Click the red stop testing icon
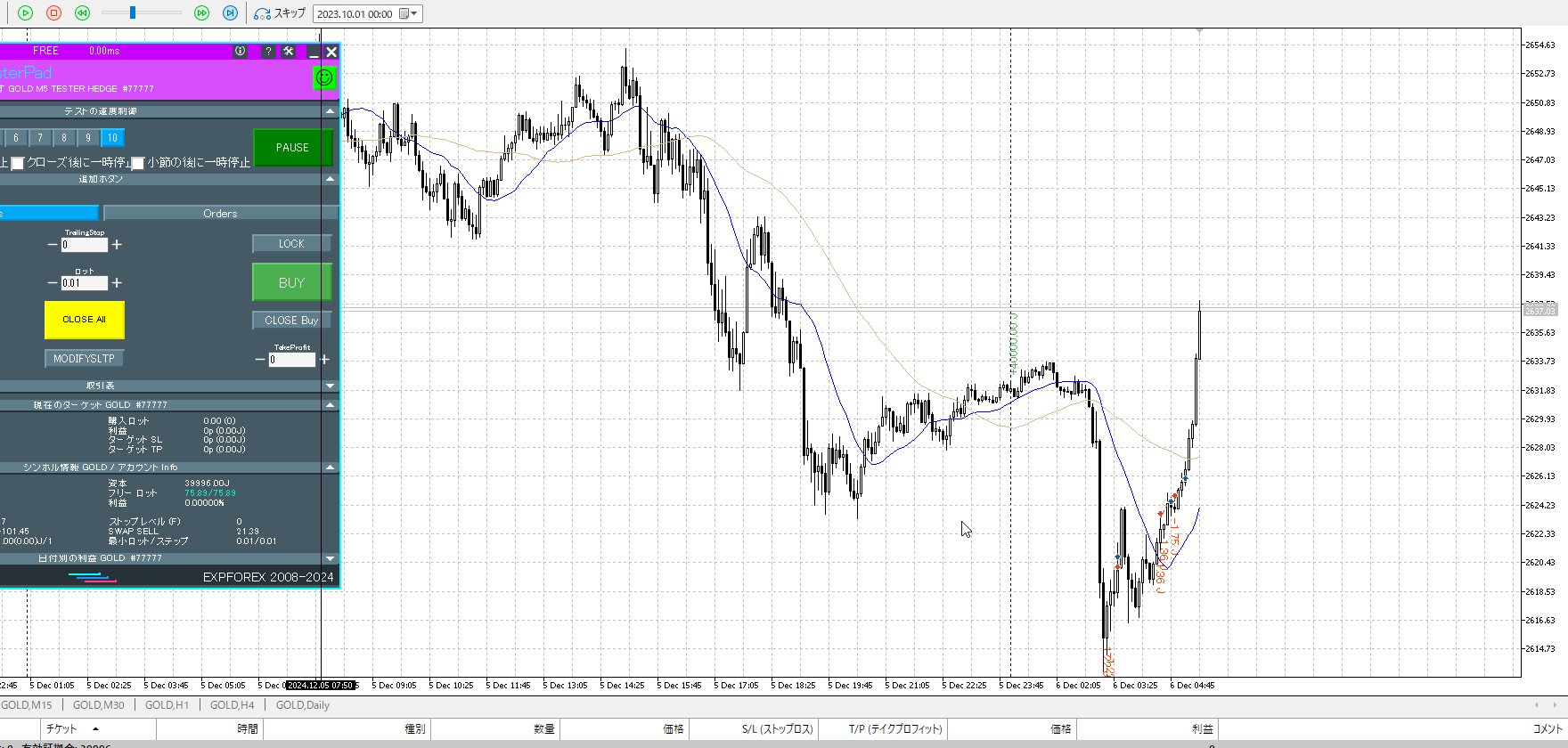1568x748 pixels. pos(53,12)
